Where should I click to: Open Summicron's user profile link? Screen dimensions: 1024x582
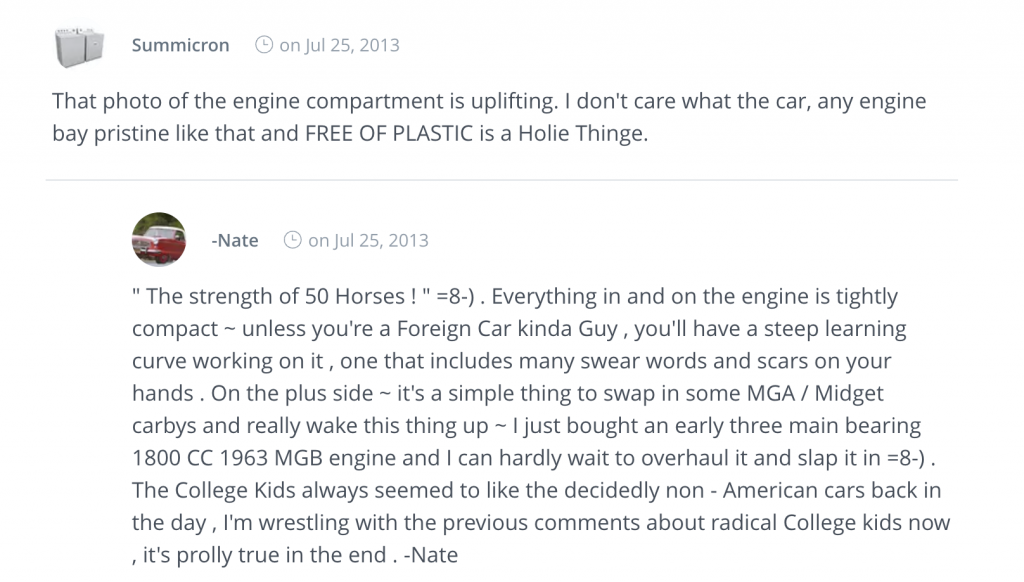pos(180,45)
